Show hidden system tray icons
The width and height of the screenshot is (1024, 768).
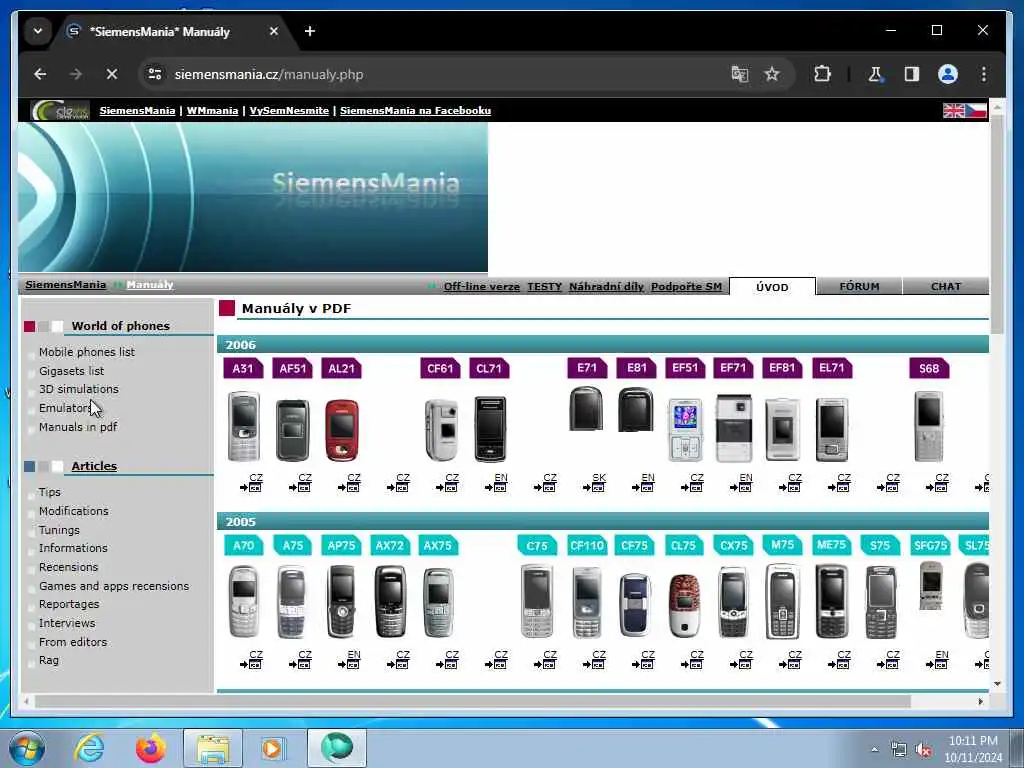[874, 750]
